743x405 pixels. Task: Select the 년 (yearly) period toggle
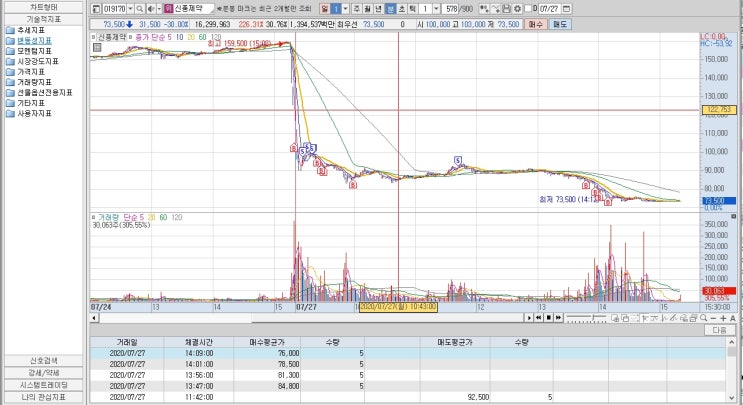click(x=378, y=9)
